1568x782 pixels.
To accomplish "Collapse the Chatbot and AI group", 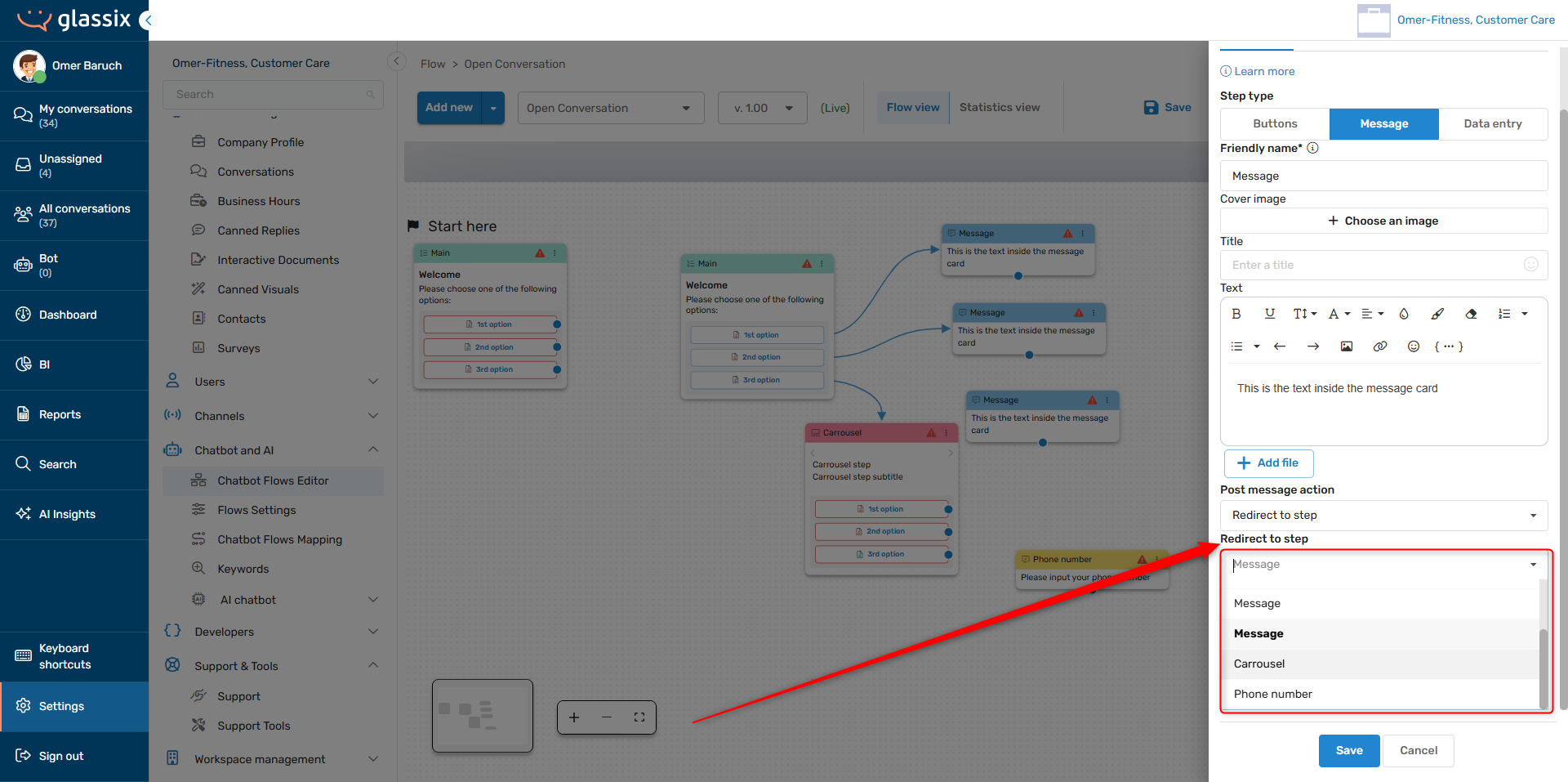I will [273, 450].
